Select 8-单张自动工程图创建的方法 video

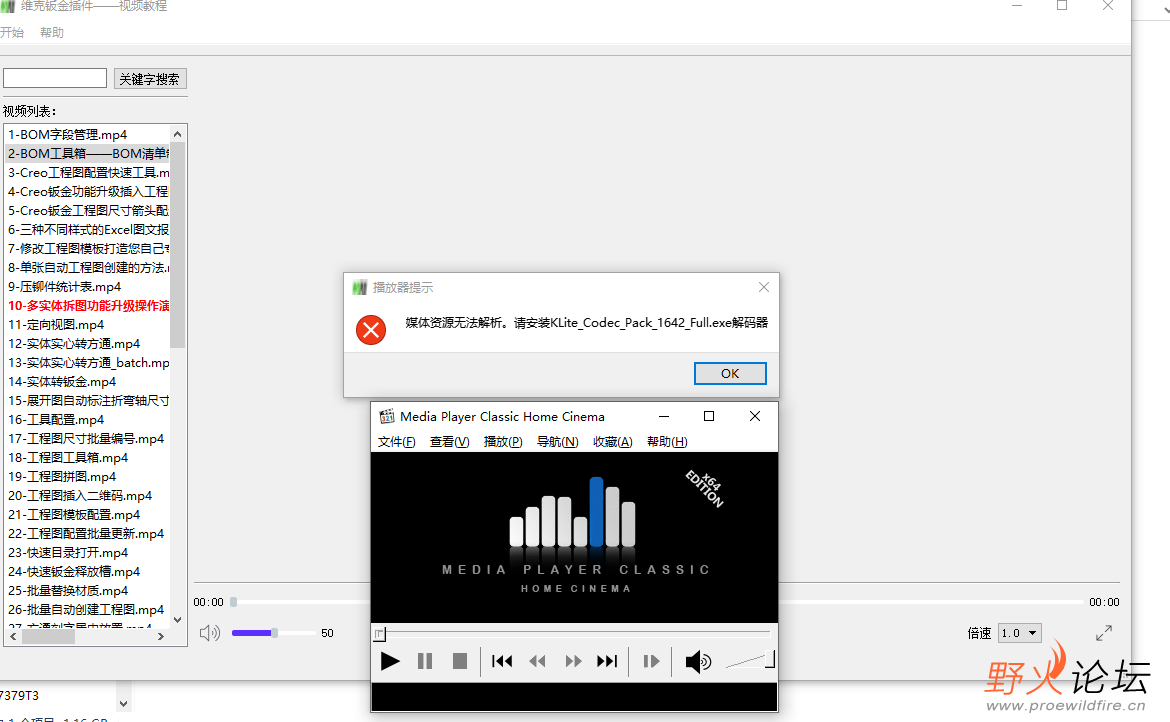point(87,268)
